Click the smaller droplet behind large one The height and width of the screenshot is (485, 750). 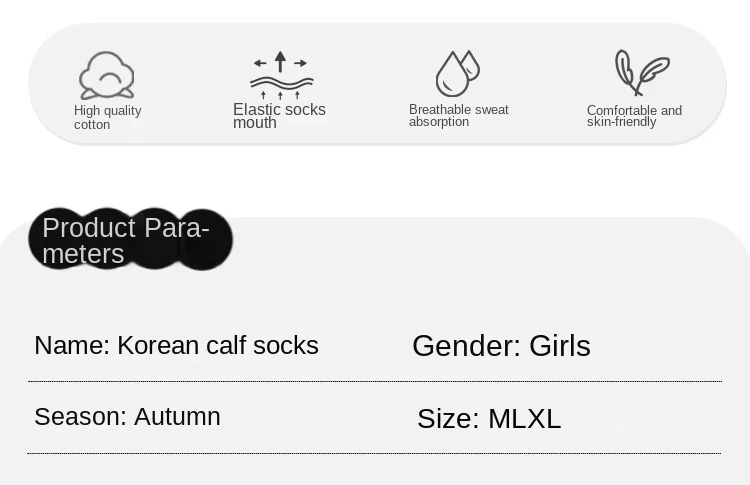click(472, 65)
